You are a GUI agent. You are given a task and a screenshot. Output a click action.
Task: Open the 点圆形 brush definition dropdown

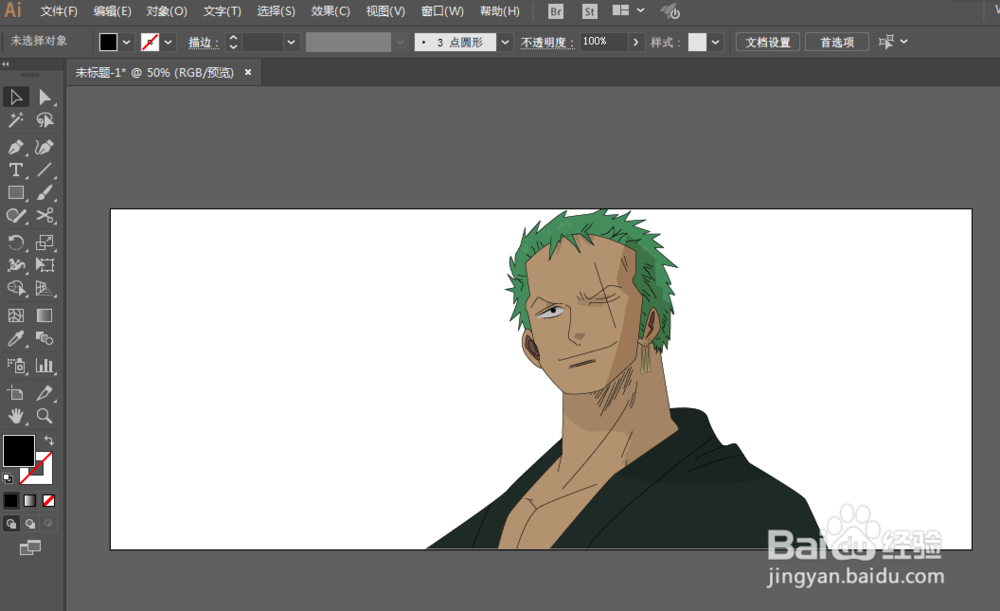tap(504, 42)
